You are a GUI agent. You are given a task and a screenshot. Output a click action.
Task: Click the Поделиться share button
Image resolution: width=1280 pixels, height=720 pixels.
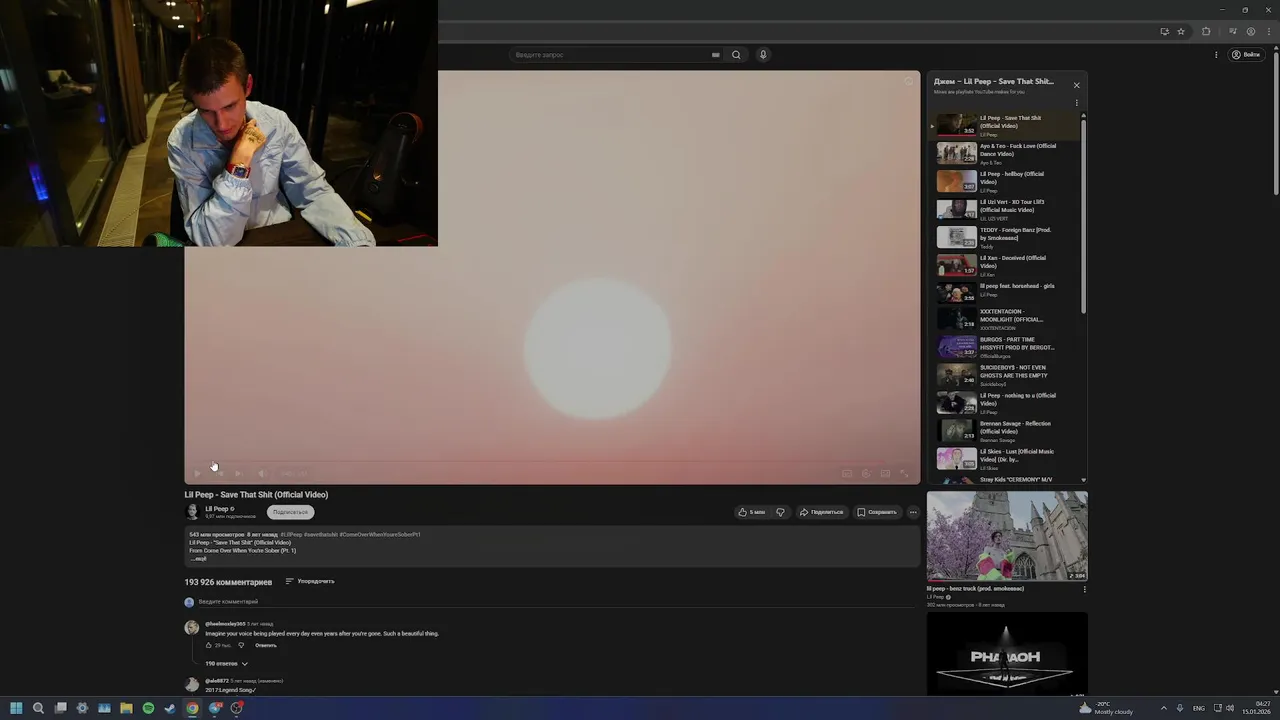point(821,512)
